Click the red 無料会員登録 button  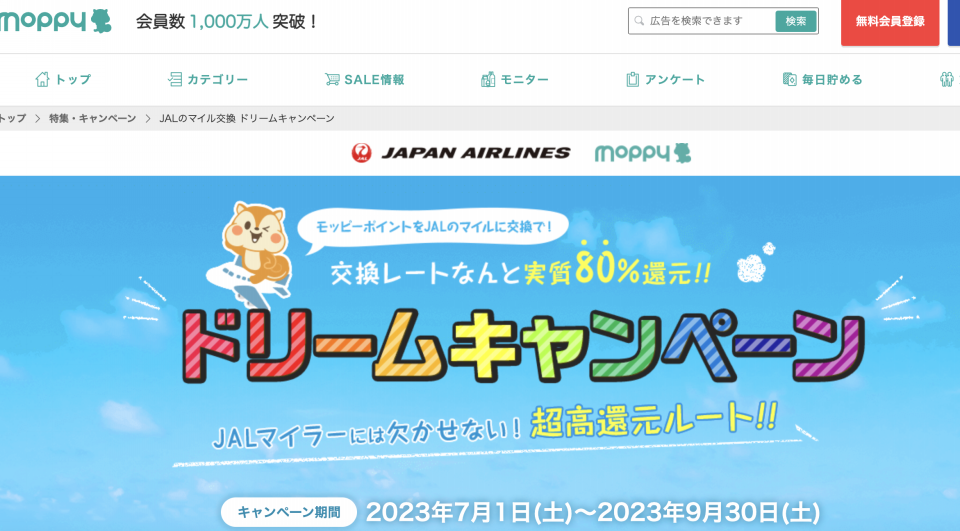point(890,22)
